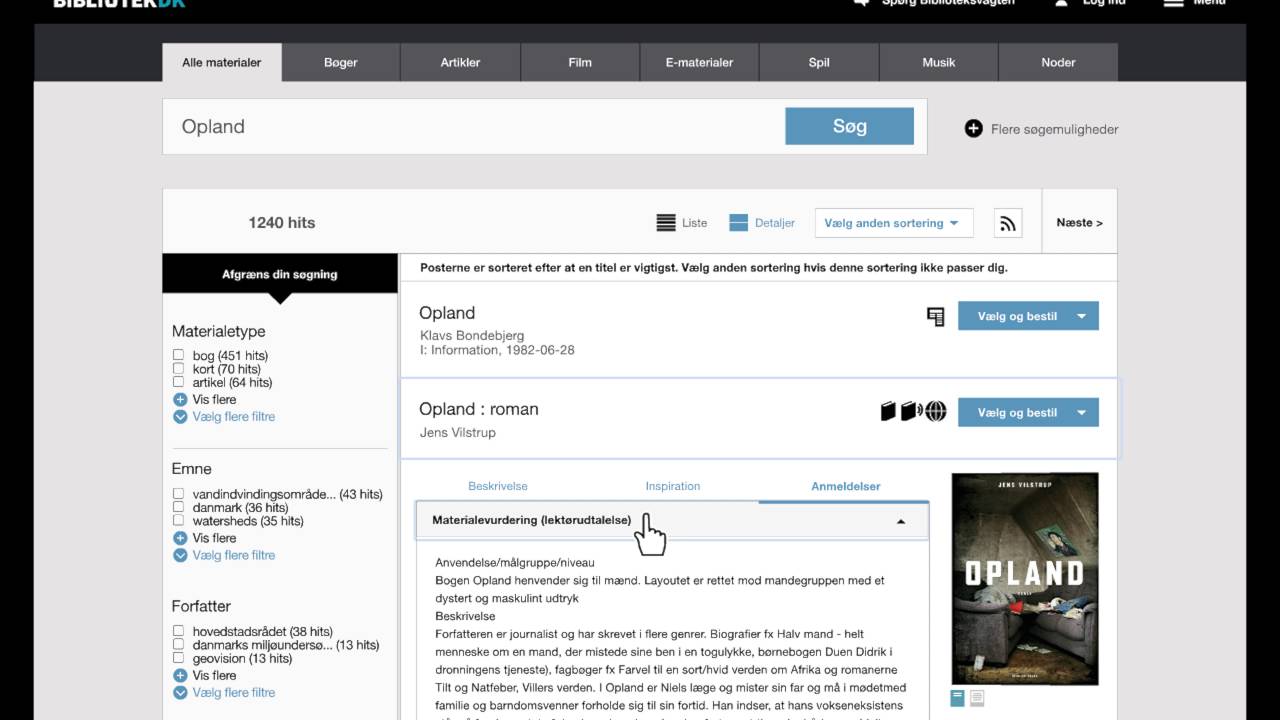The height and width of the screenshot is (720, 1280).
Task: Open the hamburger Menu icon
Action: pyautogui.click(x=1174, y=3)
